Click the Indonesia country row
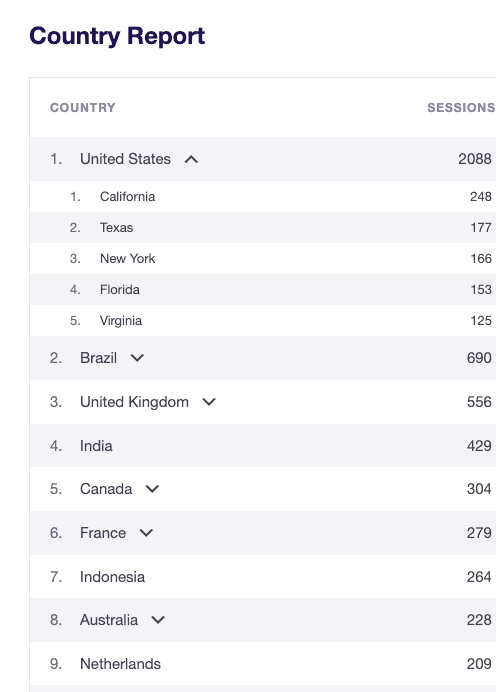The height and width of the screenshot is (692, 496). point(263,577)
